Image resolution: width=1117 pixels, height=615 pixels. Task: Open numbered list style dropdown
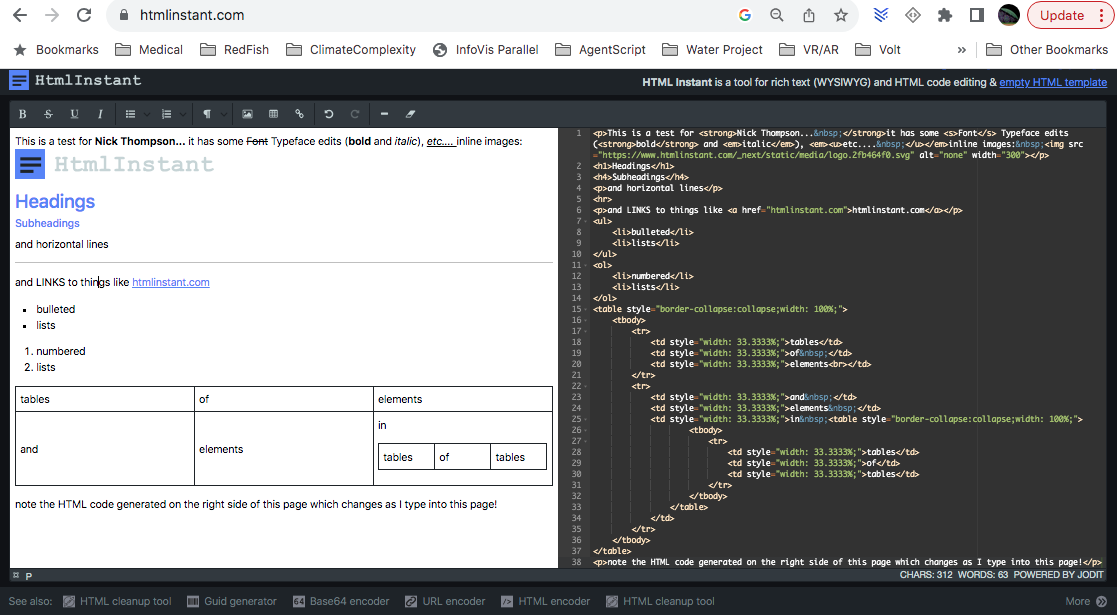point(183,114)
